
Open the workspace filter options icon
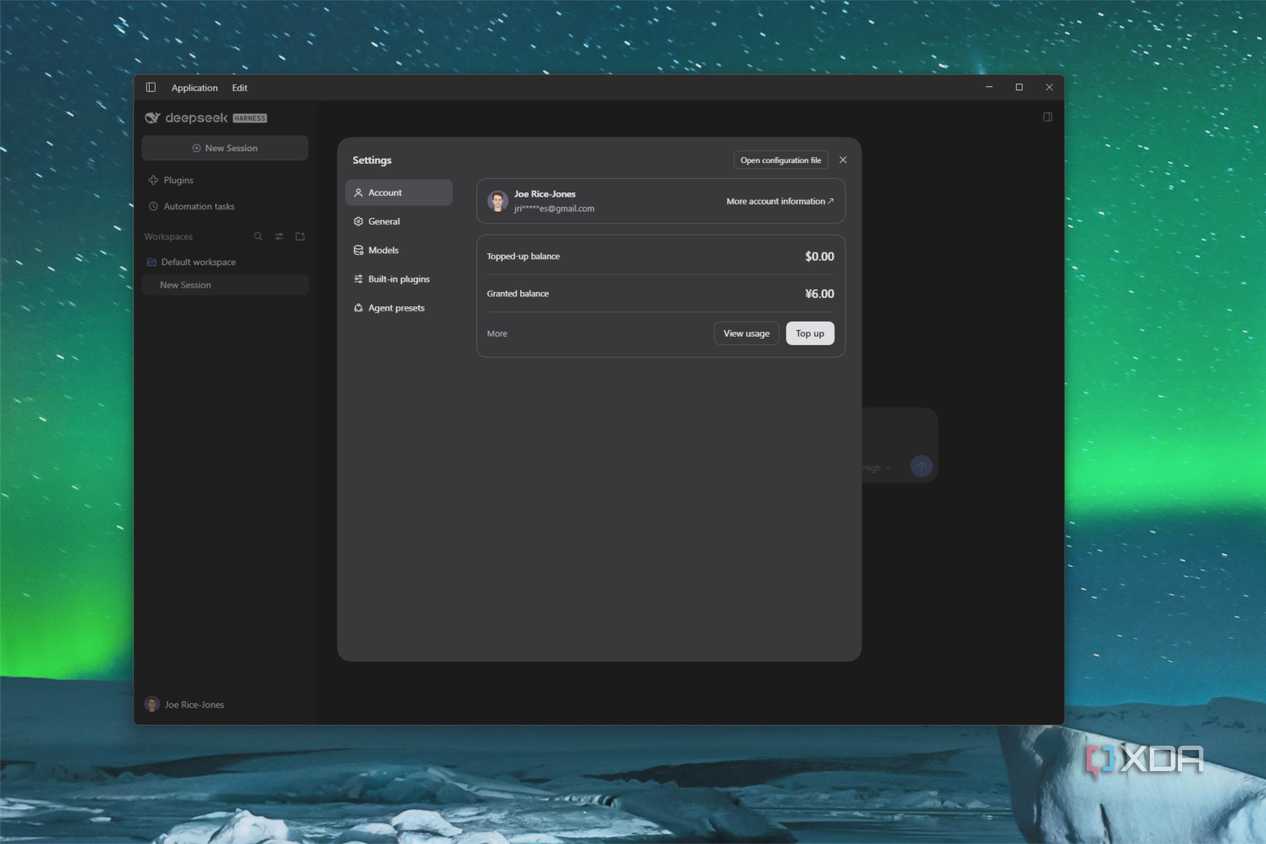(x=279, y=237)
